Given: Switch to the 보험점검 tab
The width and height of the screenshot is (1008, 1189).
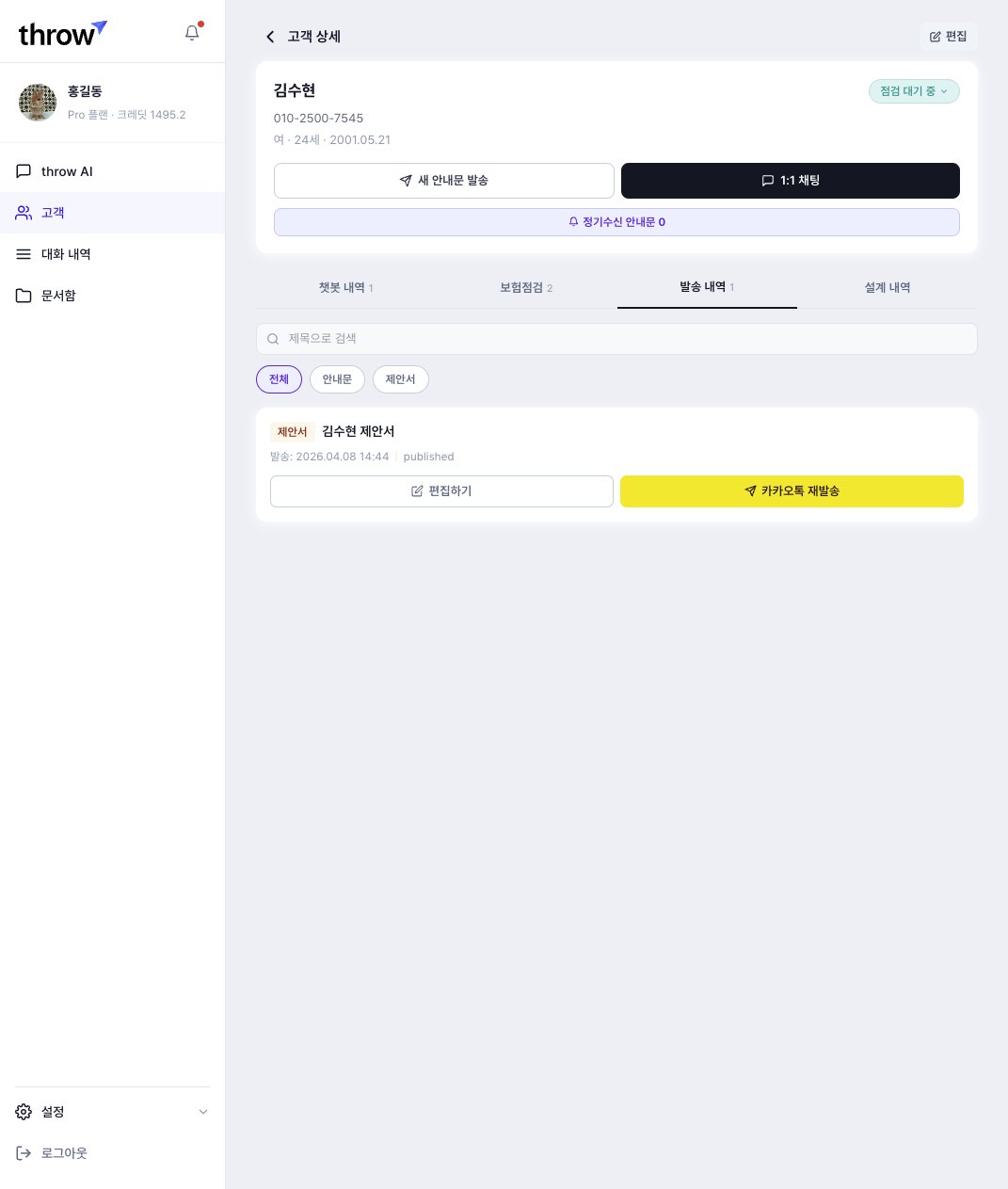Looking at the screenshot, I should click(x=525, y=288).
